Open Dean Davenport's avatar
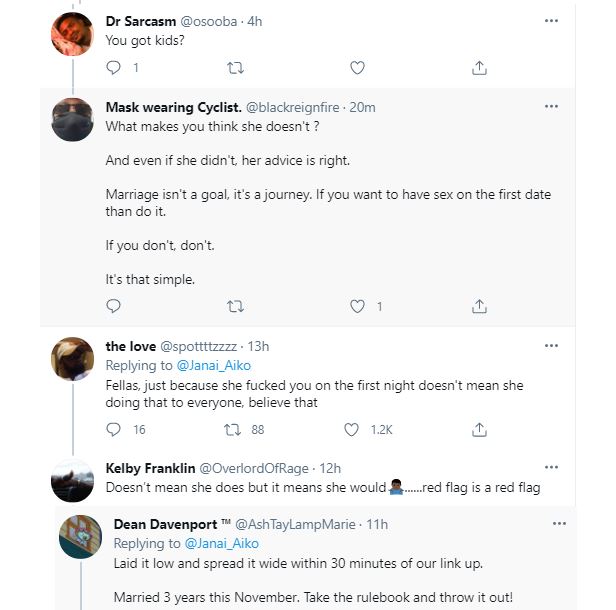Screen dimensions: 616x610 [x=80, y=537]
